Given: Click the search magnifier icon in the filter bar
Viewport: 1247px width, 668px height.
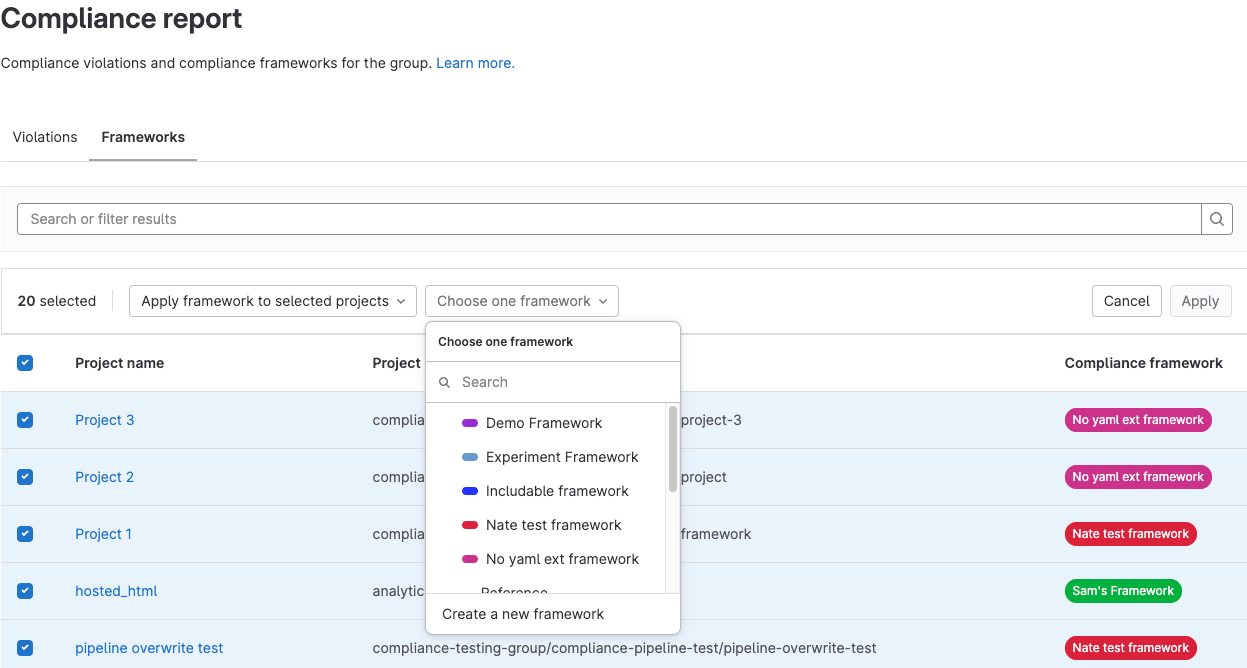Looking at the screenshot, I should point(1216,218).
